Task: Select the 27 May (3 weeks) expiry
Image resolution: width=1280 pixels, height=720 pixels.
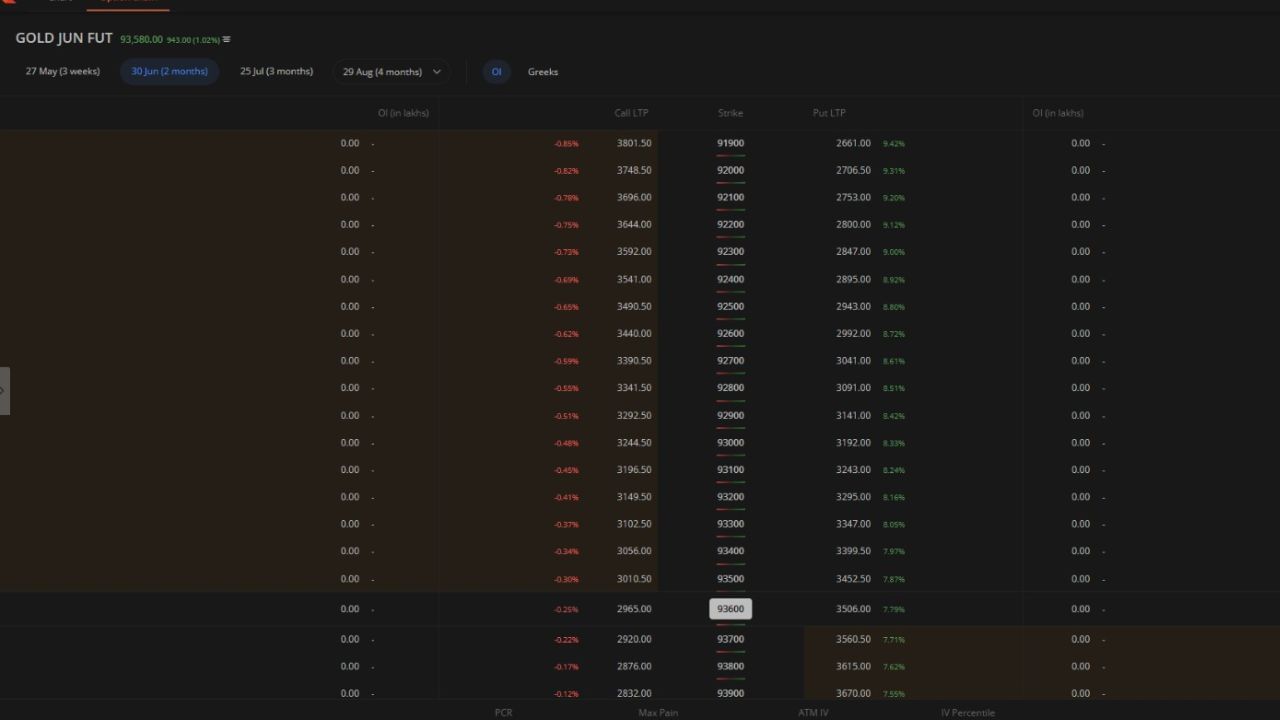Action: click(63, 72)
